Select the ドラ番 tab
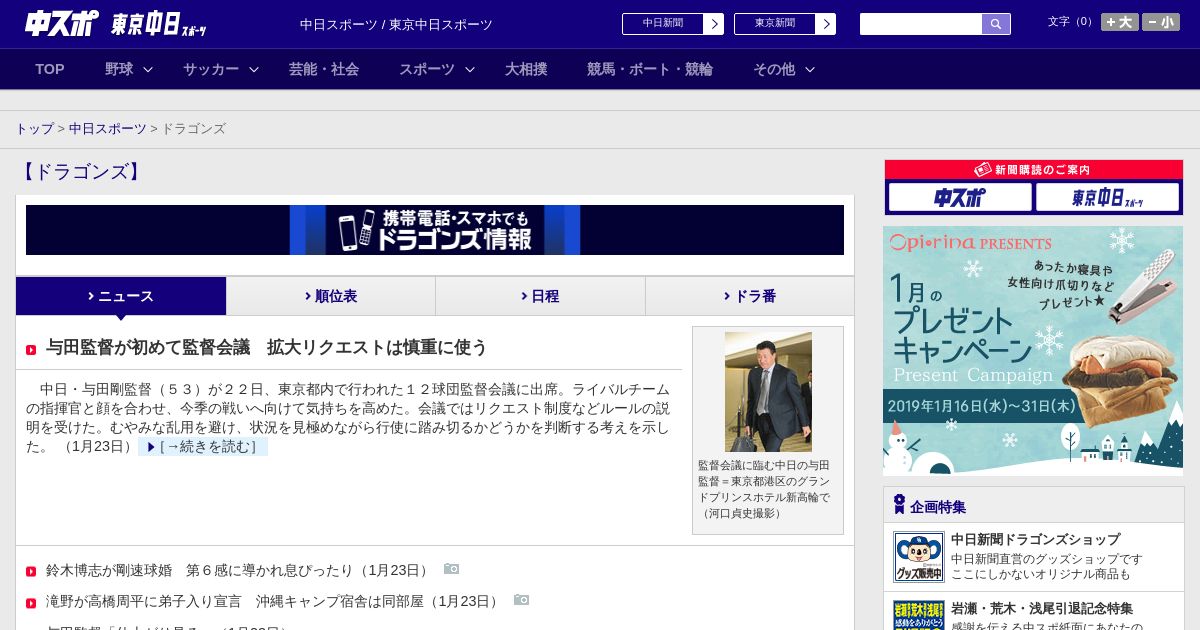The width and height of the screenshot is (1200, 630). [750, 296]
